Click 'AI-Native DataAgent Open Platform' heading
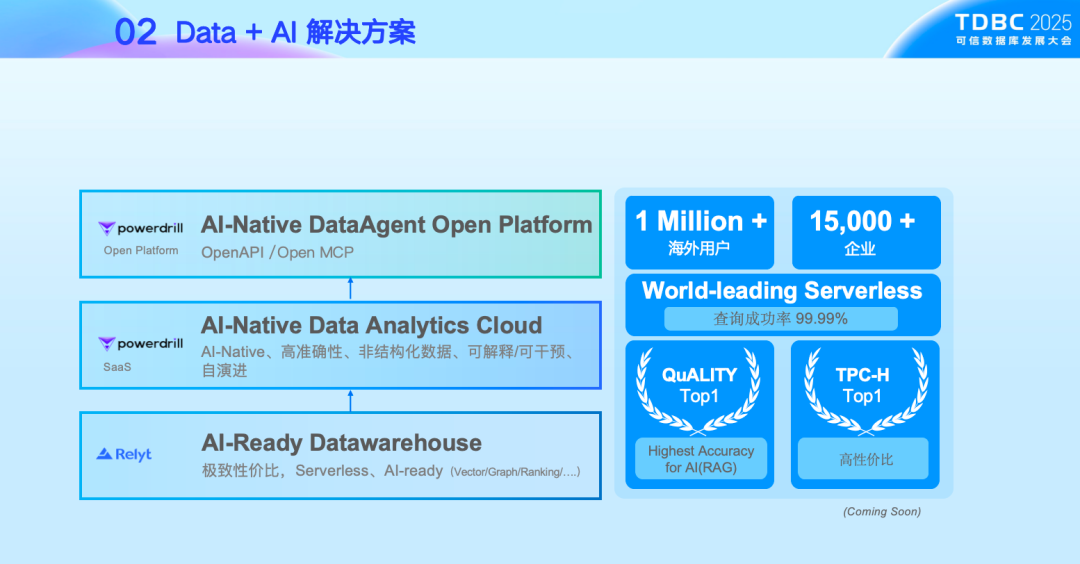The height and width of the screenshot is (564, 1080). [x=396, y=224]
